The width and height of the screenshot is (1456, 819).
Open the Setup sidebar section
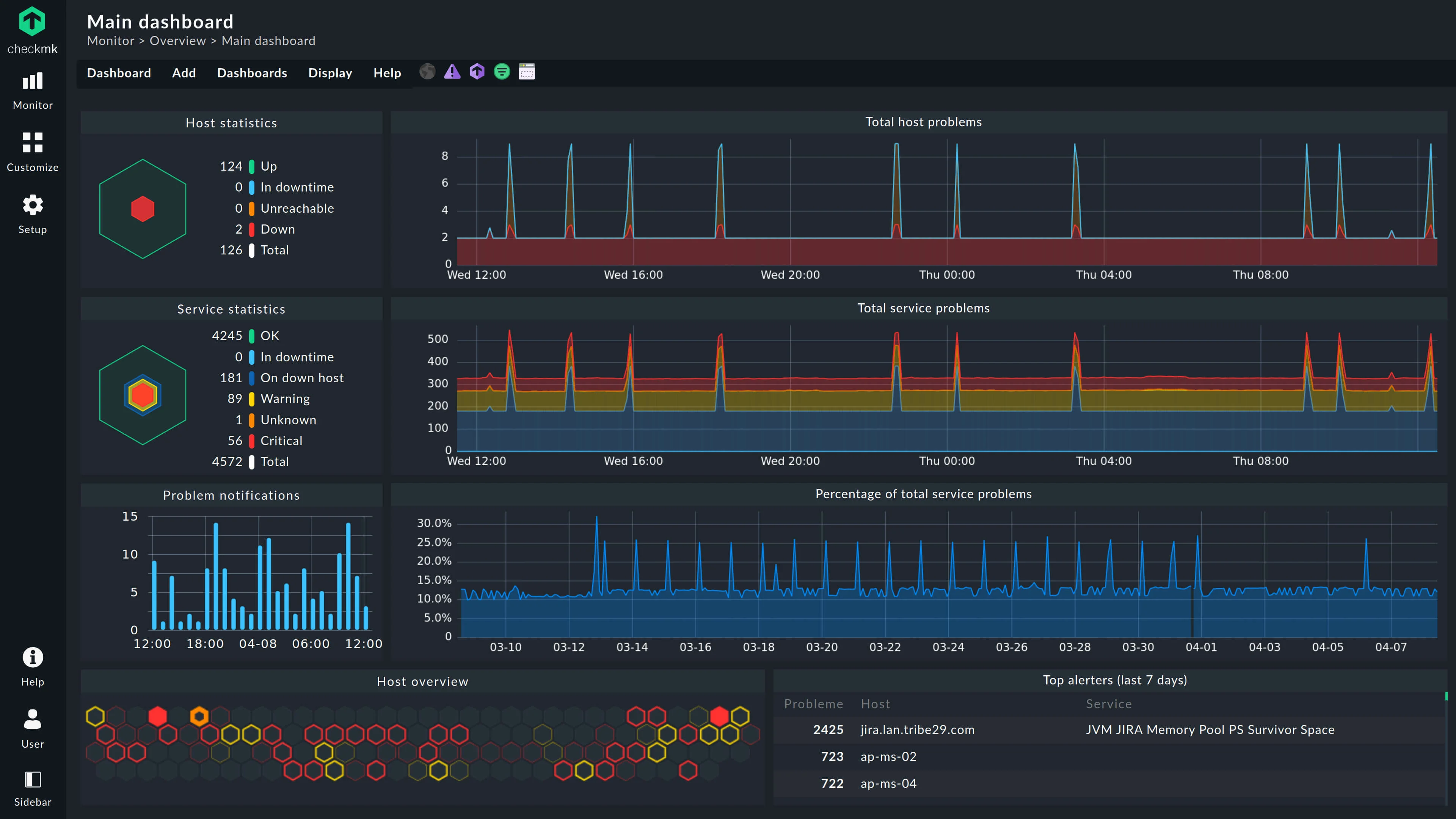click(x=32, y=213)
